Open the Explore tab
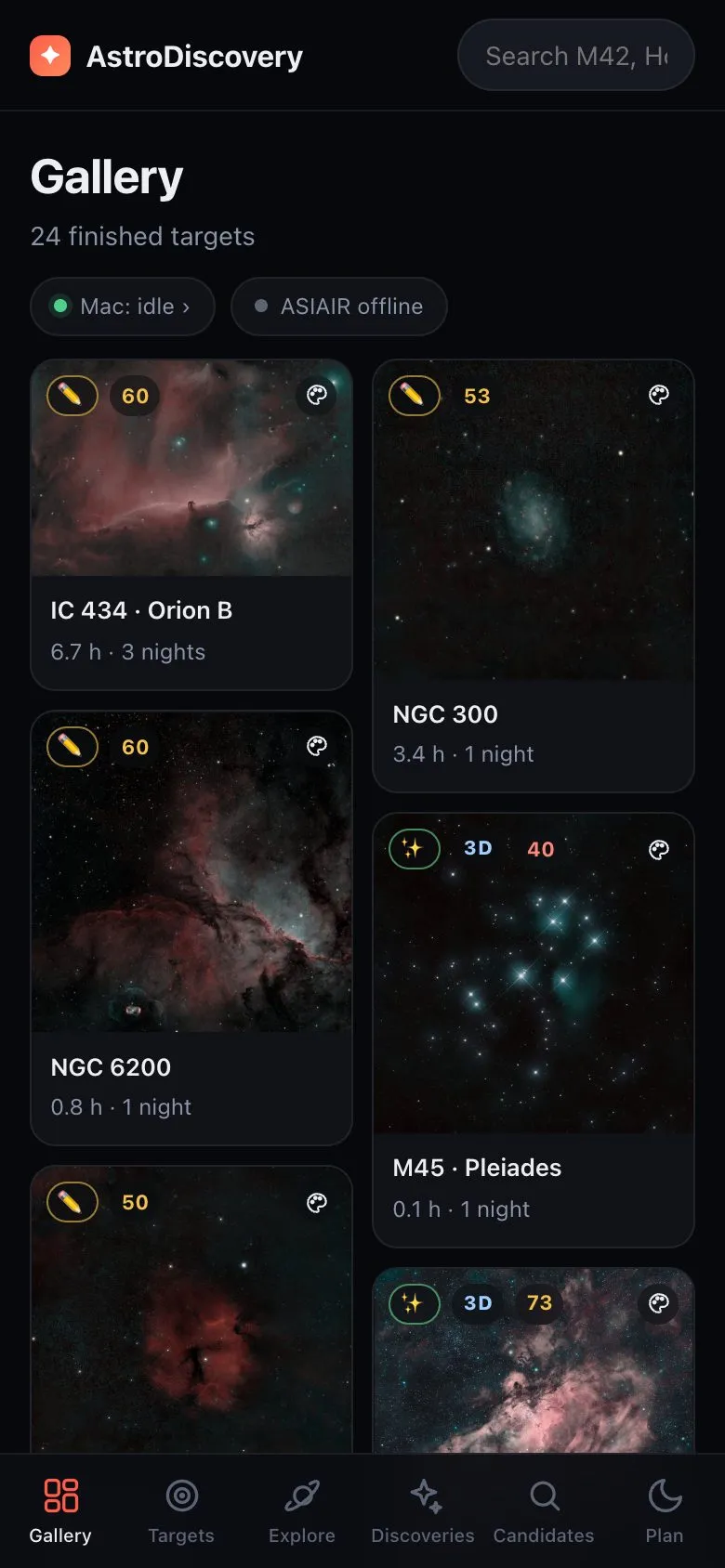Screen dimensions: 725x1568 [x=302, y=1510]
